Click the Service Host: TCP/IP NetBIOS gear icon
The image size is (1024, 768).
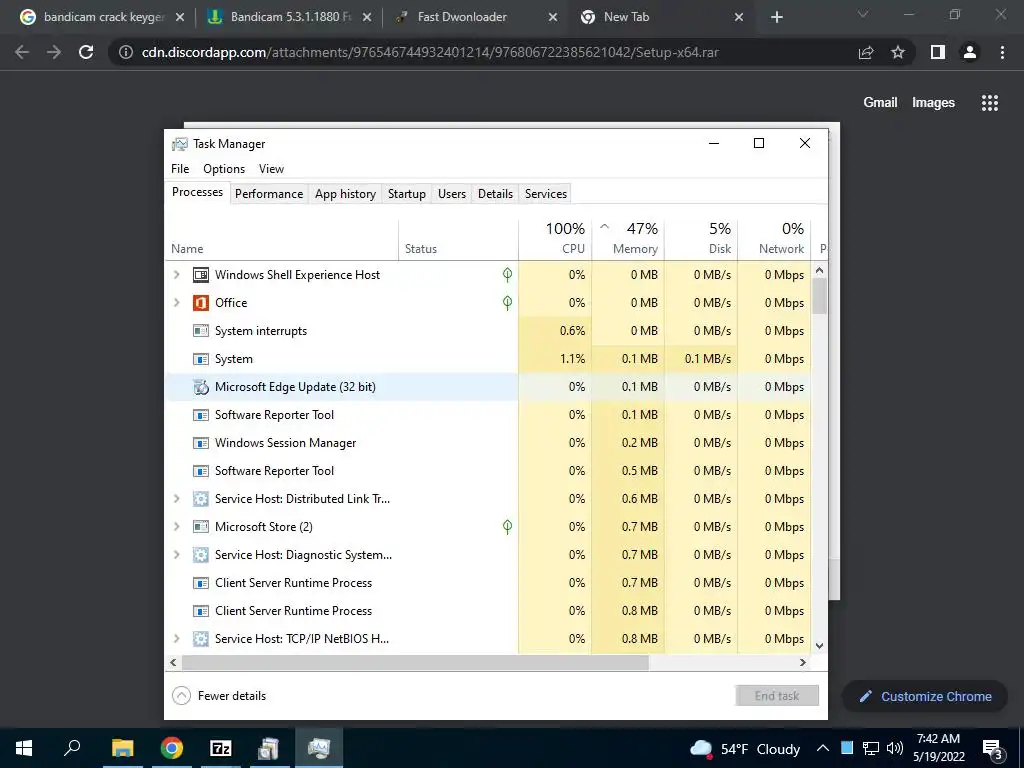[200, 639]
